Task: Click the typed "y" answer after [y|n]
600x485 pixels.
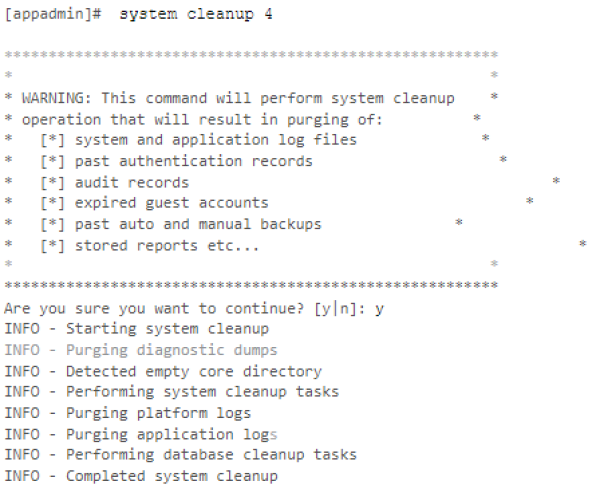Action: pos(379,309)
